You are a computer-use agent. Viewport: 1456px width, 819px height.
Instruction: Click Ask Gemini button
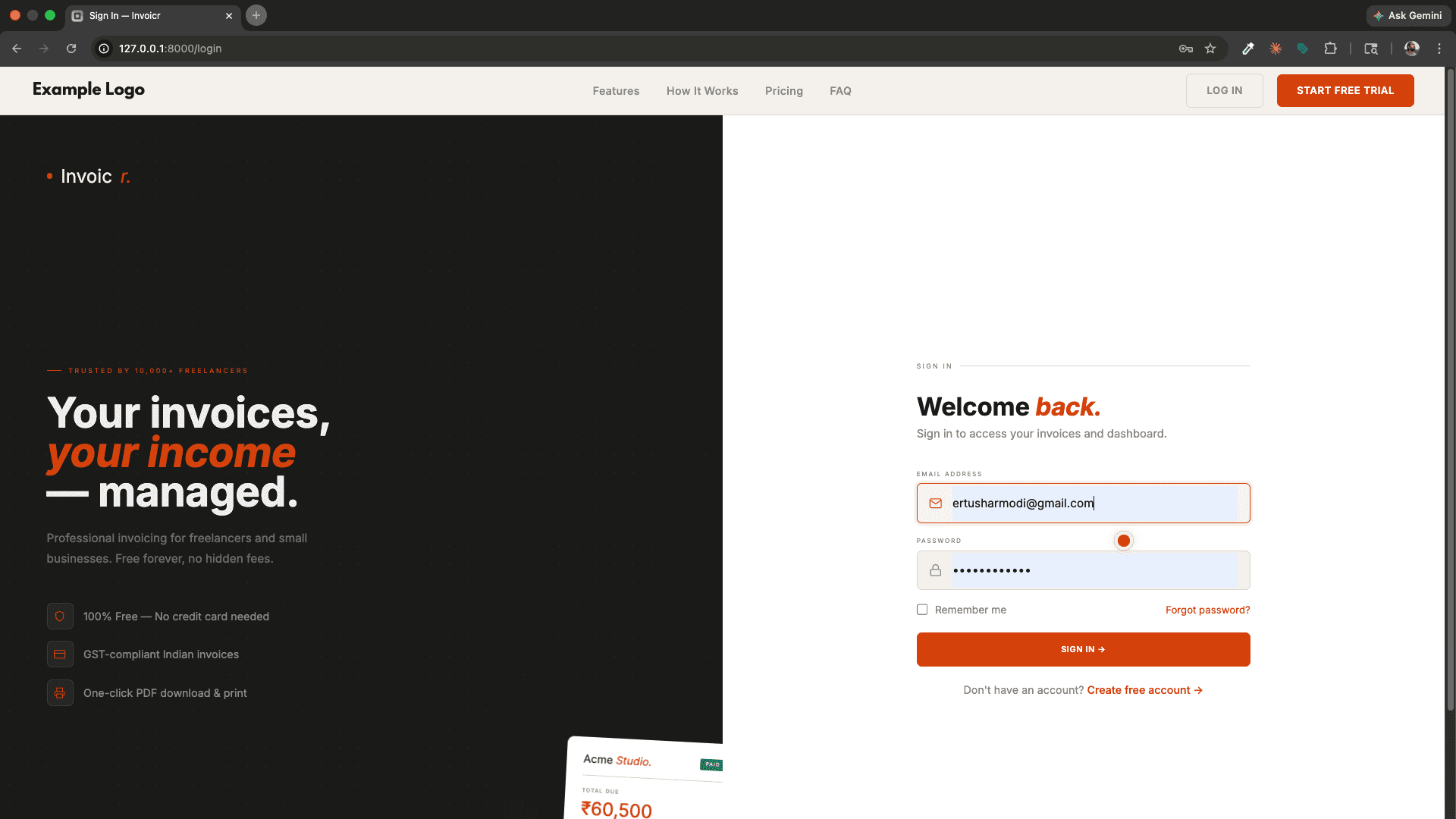tap(1408, 15)
